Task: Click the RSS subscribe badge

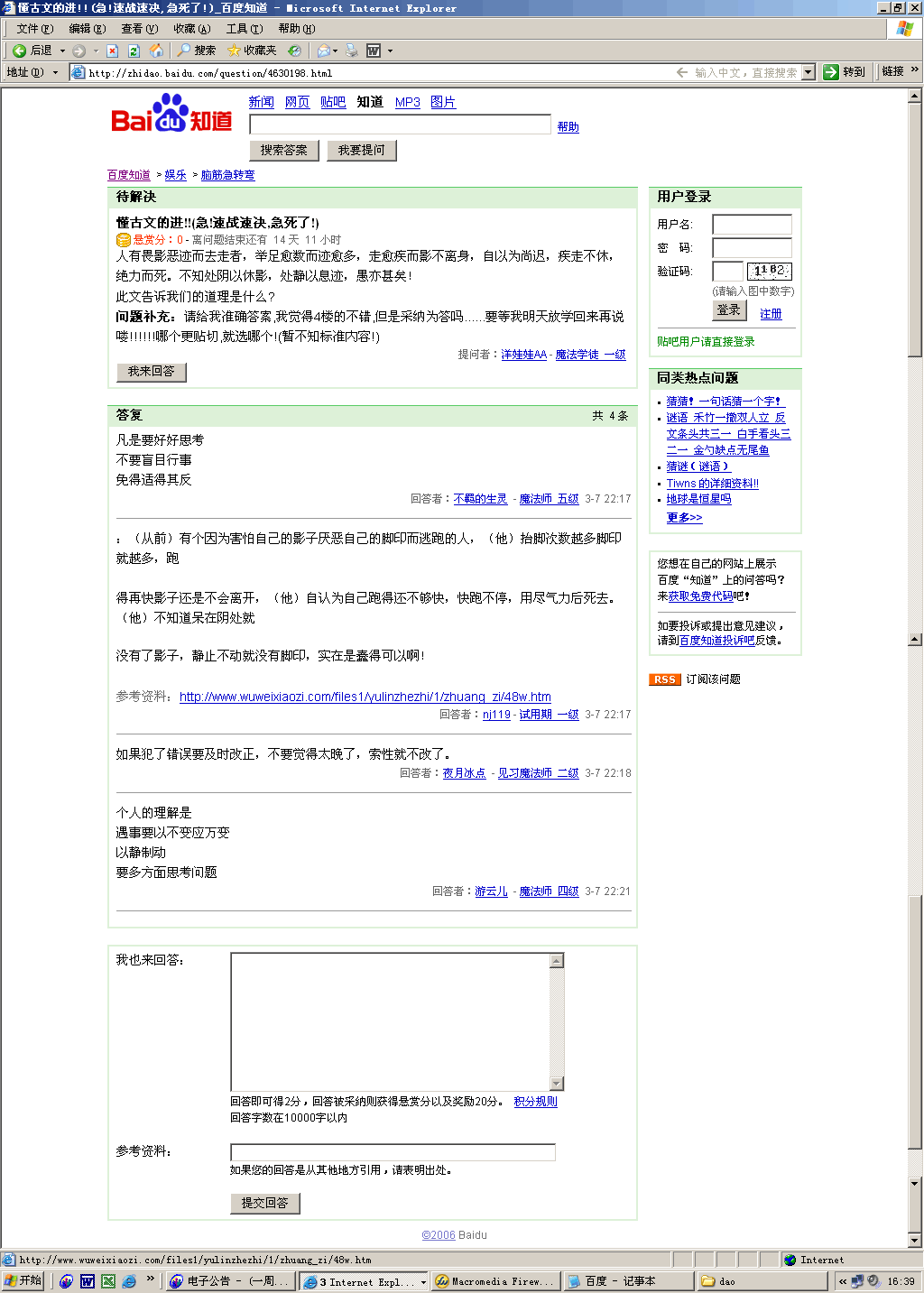Action: (664, 679)
